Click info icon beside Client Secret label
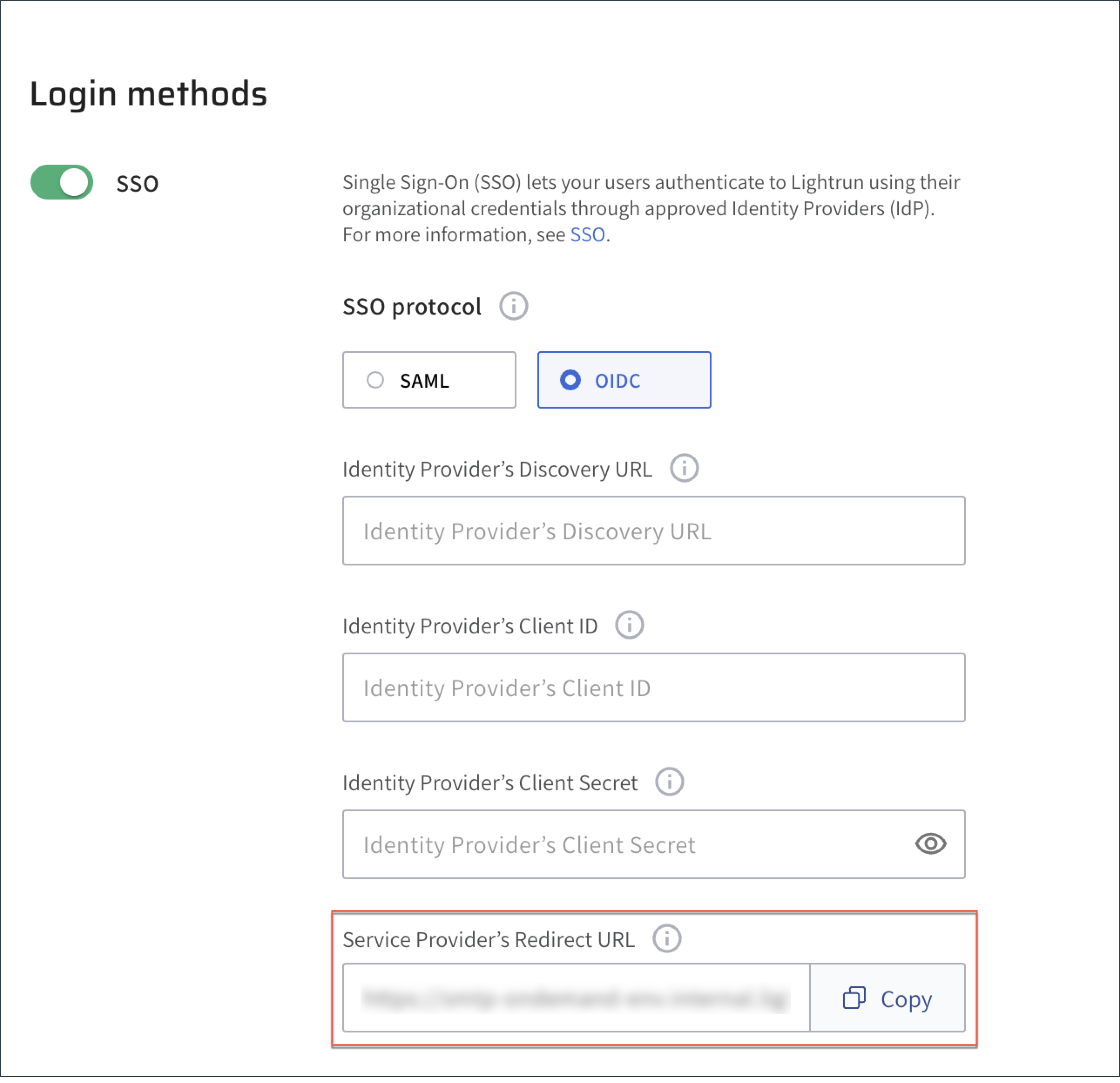1120x1083 pixels. coord(669,782)
